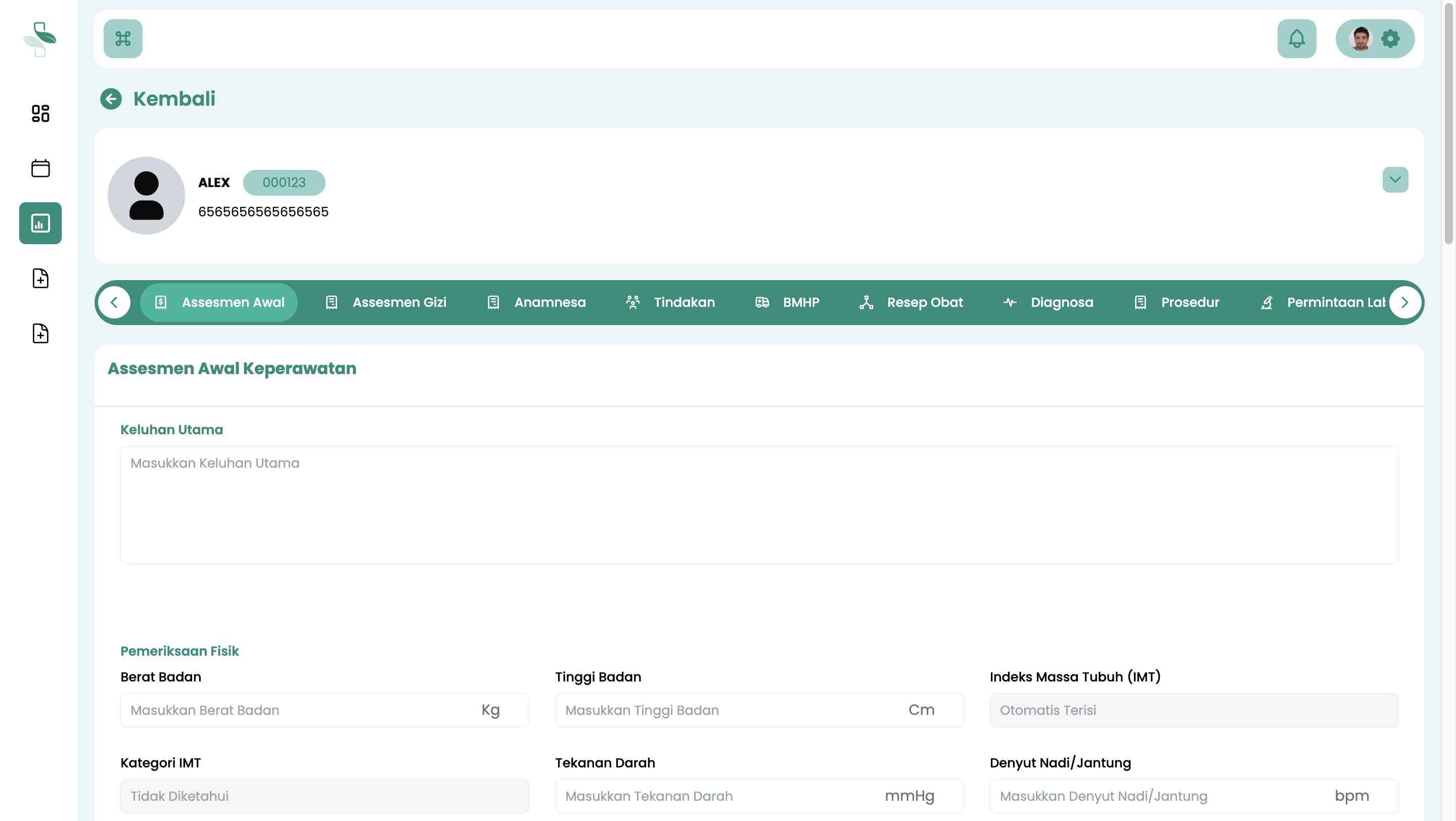Click the 000123 patient ID badge

pos(284,183)
